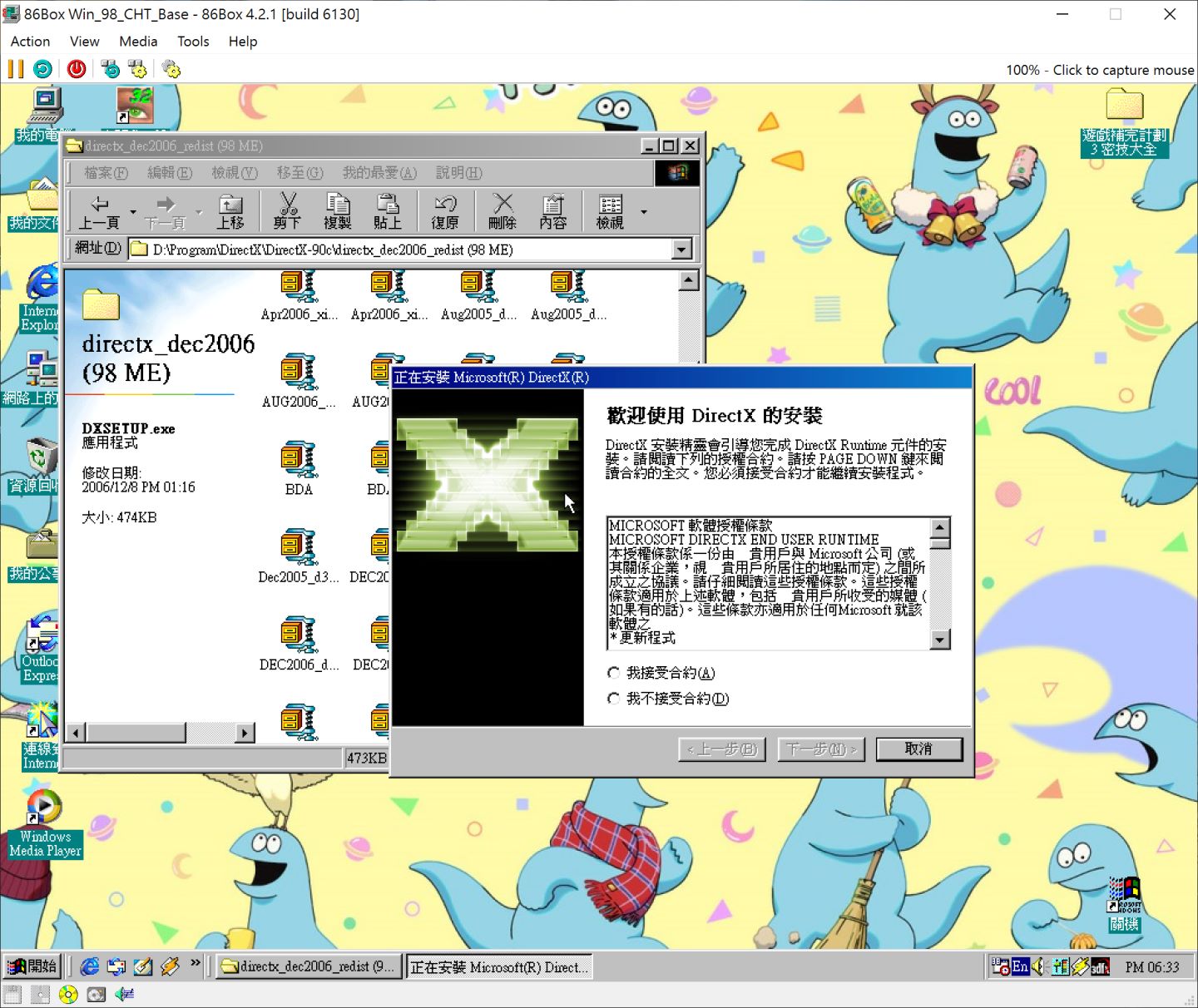Select the first Aug2005_d... cabinet file
The height and width of the screenshot is (1008, 1198).
pos(478,295)
